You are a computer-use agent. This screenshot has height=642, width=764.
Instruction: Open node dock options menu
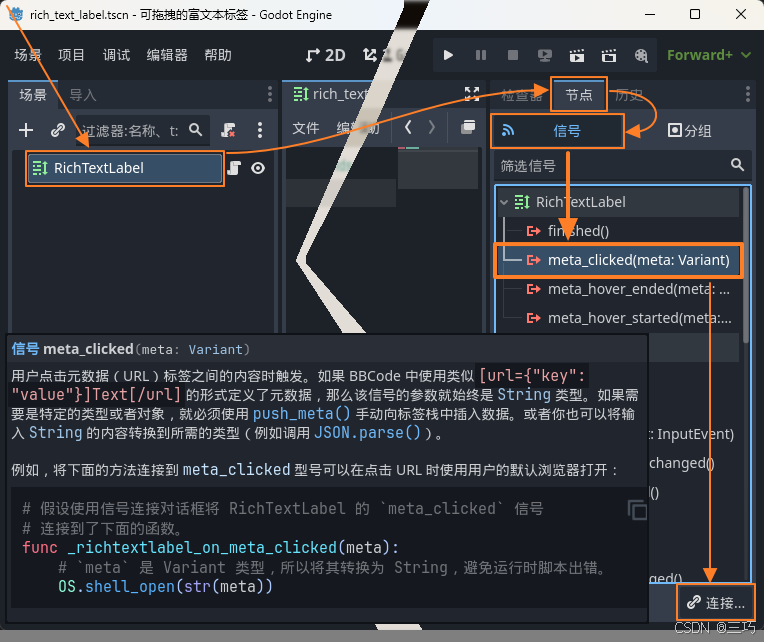click(747, 94)
